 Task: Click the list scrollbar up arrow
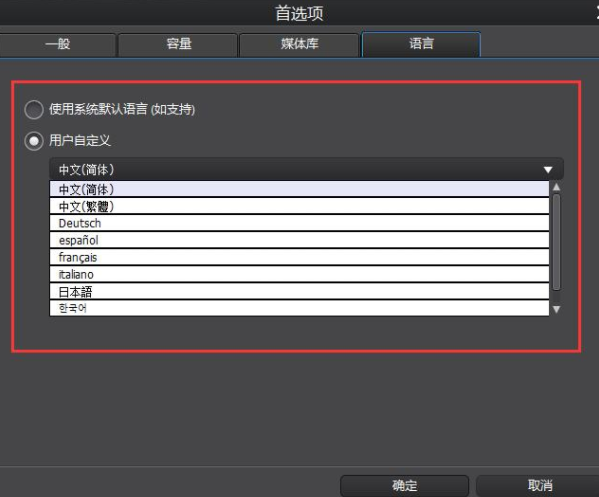[x=557, y=187]
